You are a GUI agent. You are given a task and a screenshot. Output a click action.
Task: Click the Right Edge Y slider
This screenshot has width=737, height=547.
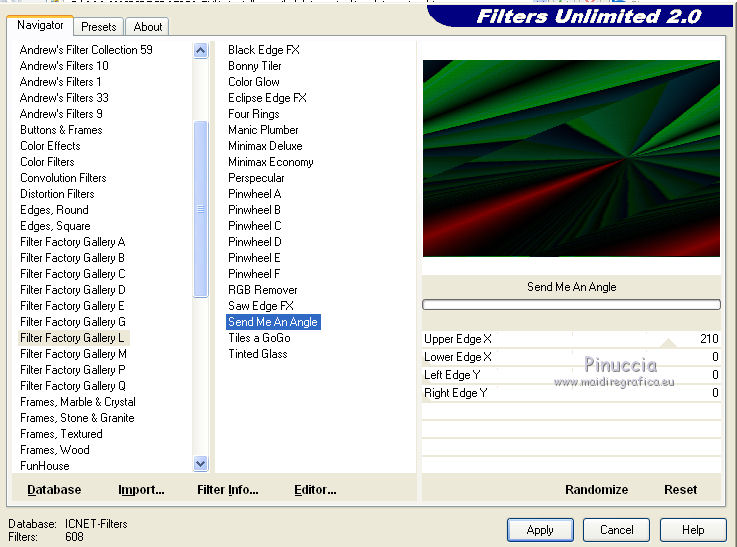(571, 392)
